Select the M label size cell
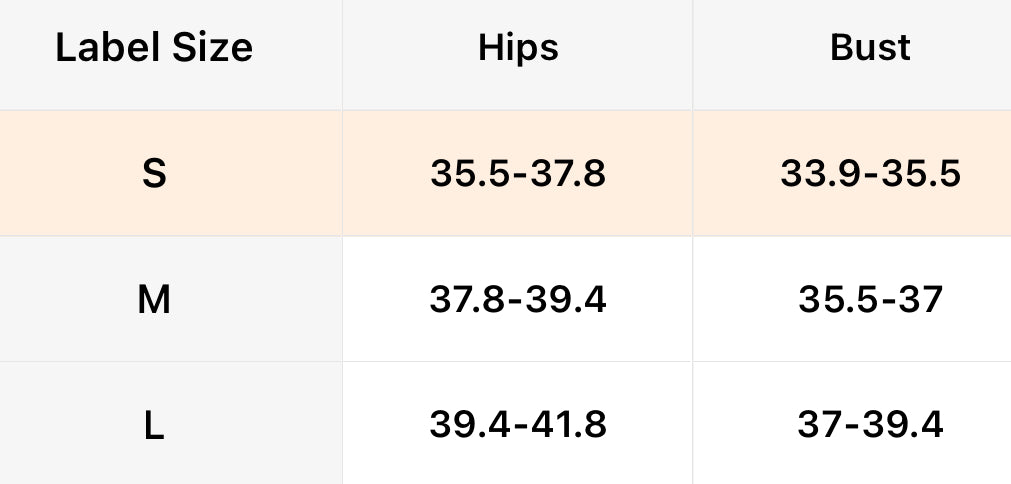Image resolution: width=1011 pixels, height=484 pixels. click(x=154, y=299)
